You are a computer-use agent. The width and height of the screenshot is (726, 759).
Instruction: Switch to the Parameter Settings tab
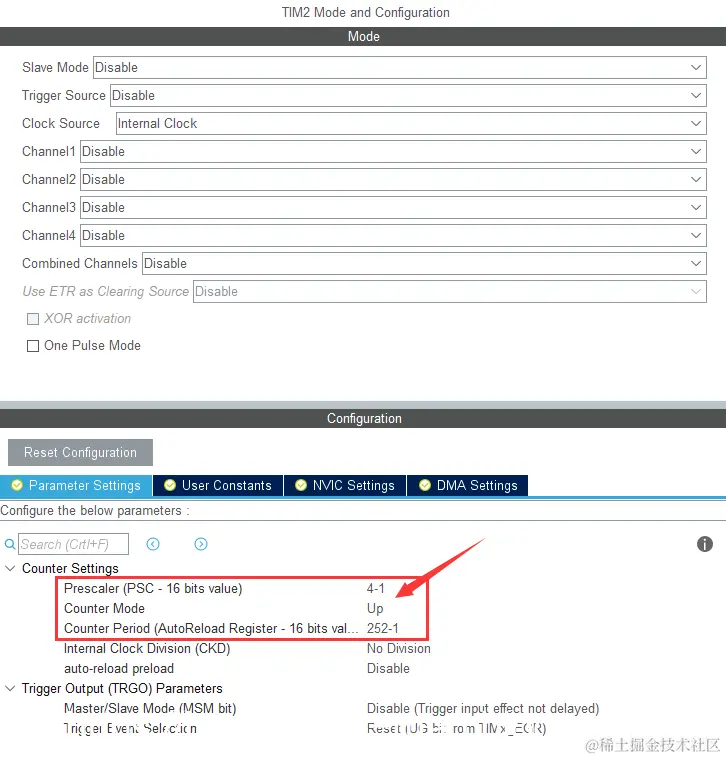(76, 486)
